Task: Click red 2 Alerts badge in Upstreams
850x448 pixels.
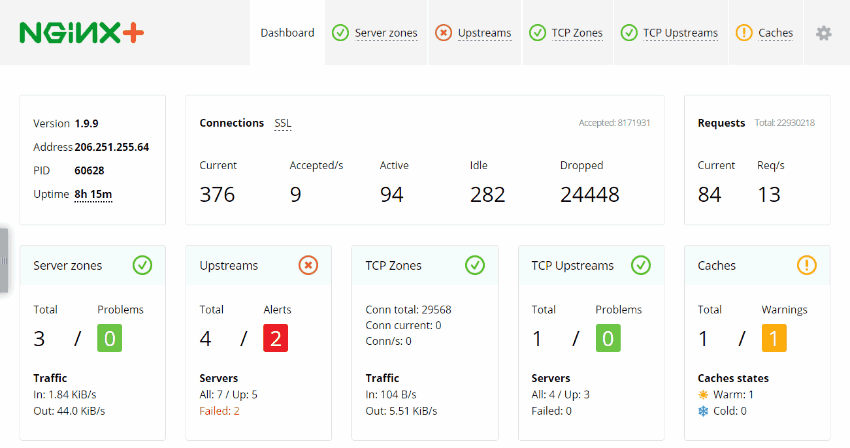Action: click(x=275, y=338)
